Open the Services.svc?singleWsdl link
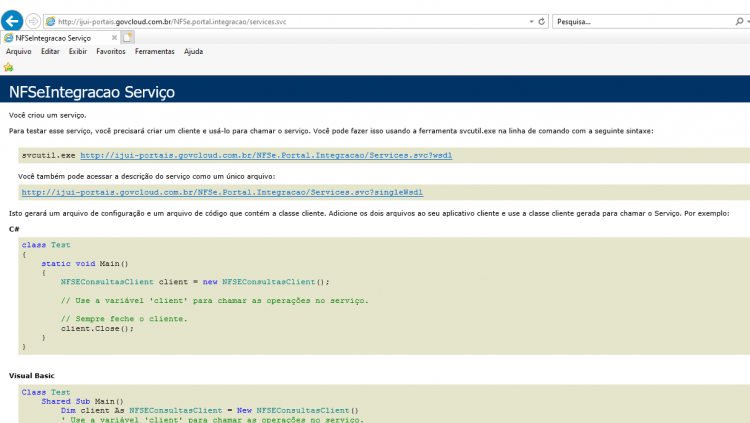The image size is (750, 423). pos(222,192)
